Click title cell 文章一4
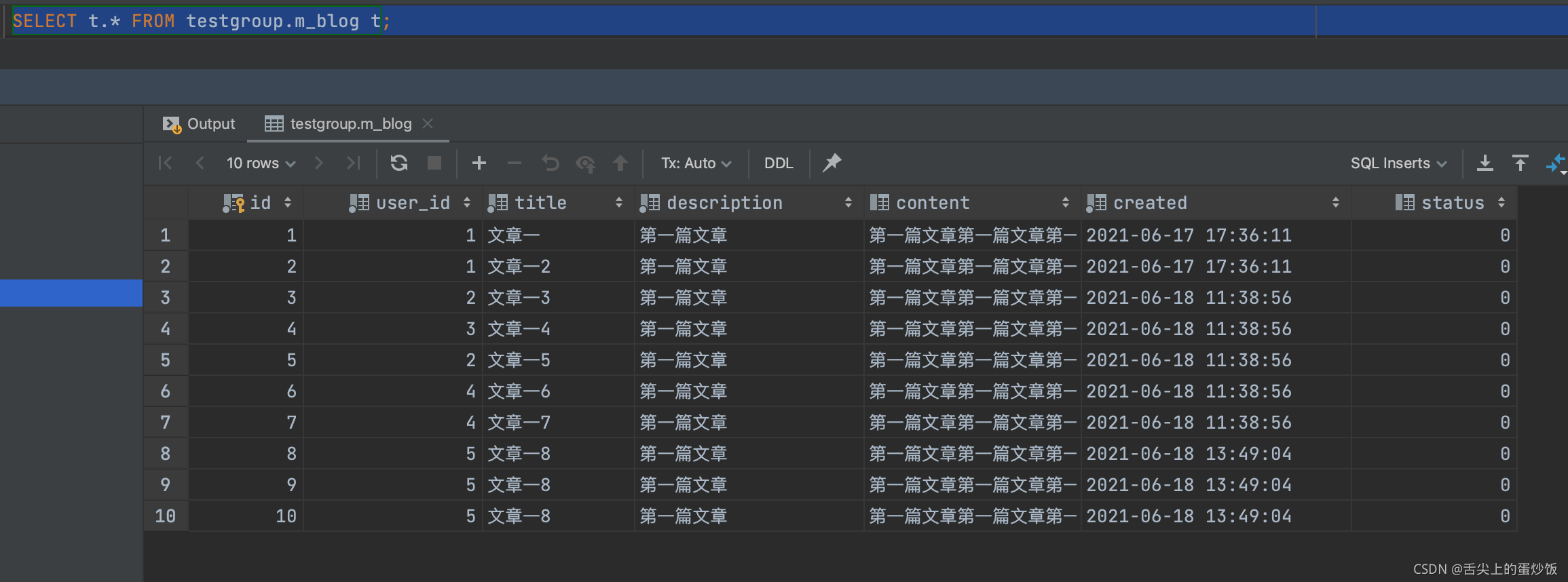Screen dimensions: 1568x582 [559, 329]
